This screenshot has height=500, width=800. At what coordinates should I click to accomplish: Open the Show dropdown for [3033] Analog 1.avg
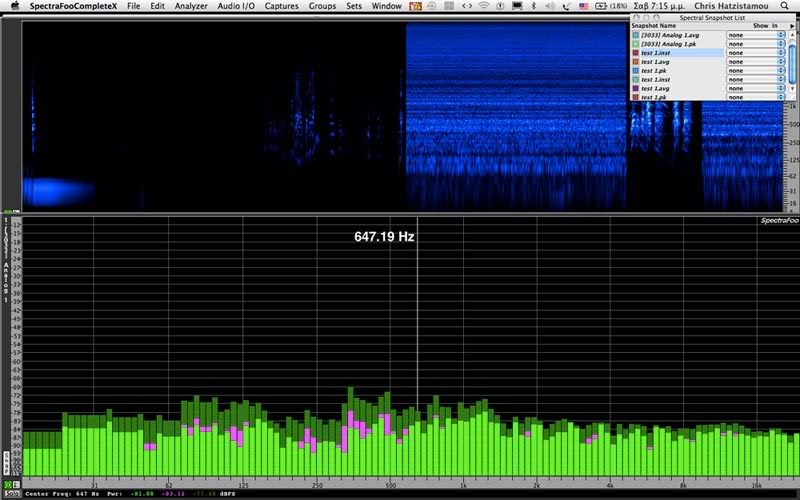coord(755,34)
